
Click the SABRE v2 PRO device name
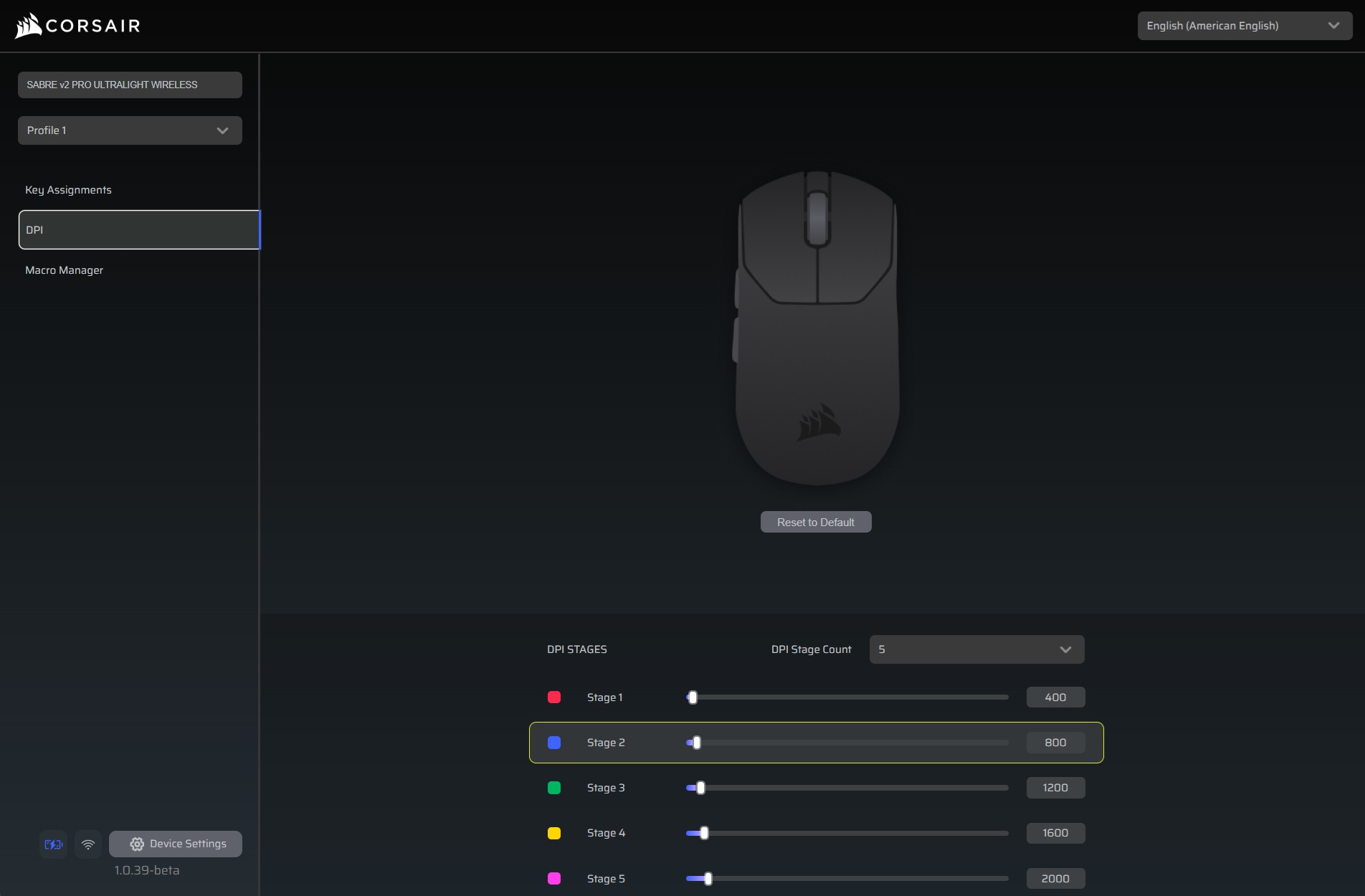click(x=130, y=85)
